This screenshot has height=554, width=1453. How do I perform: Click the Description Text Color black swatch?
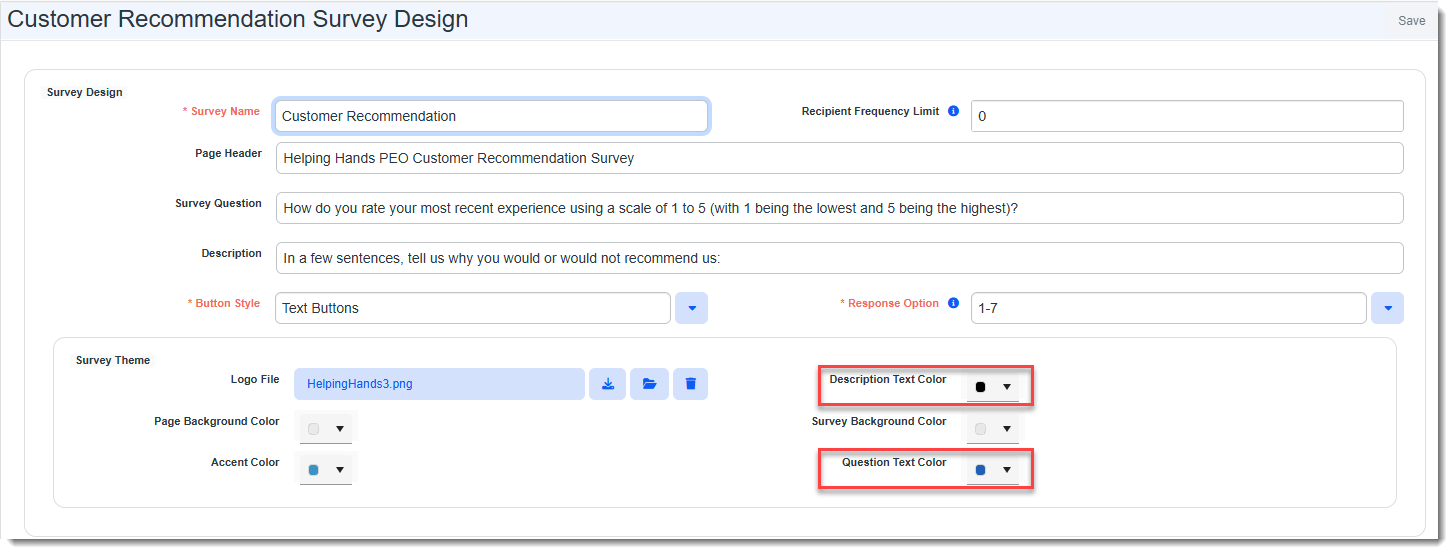click(980, 387)
